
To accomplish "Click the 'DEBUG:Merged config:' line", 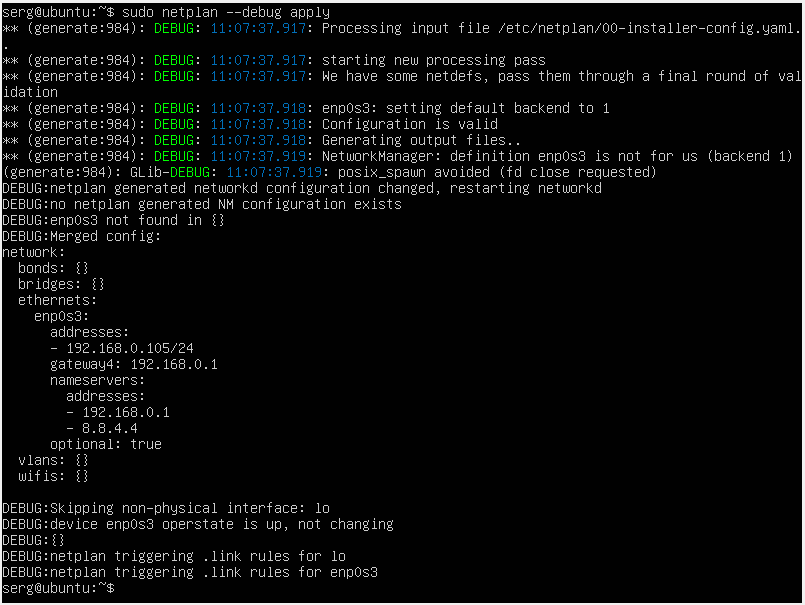I will pos(81,236).
